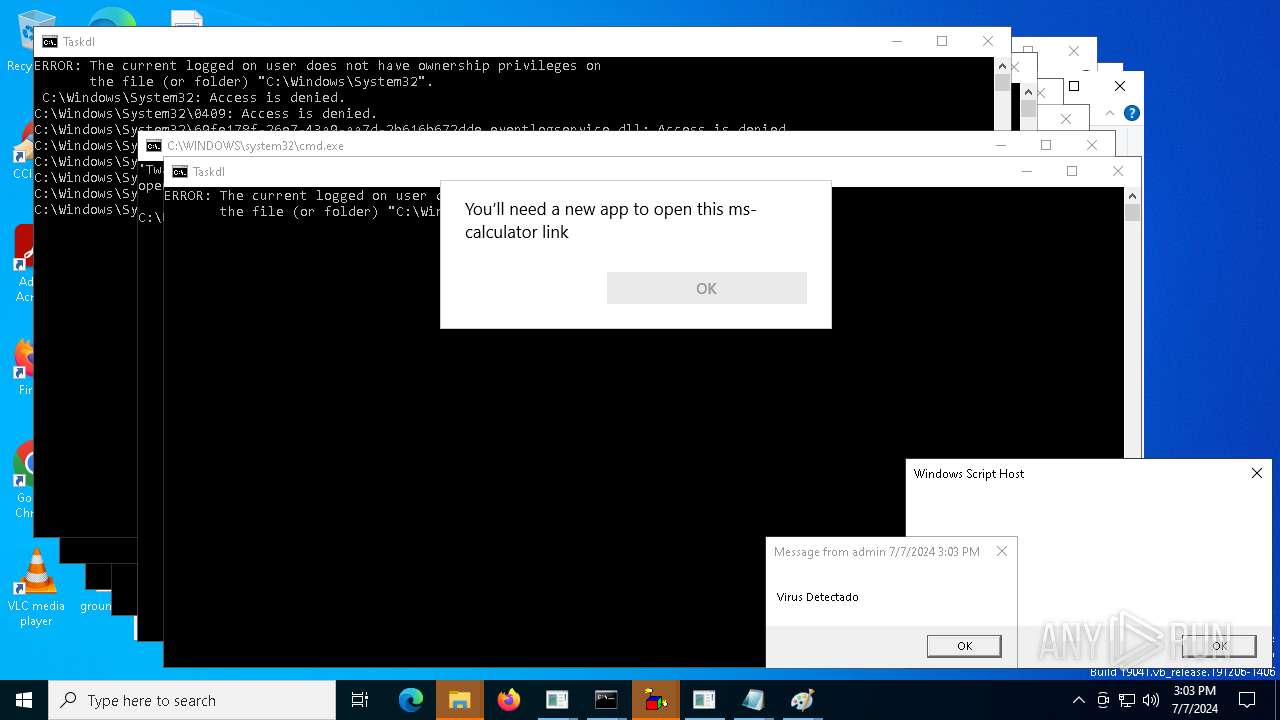Open the Windows Start menu
Viewport: 1280px width, 720px height.
[24, 700]
